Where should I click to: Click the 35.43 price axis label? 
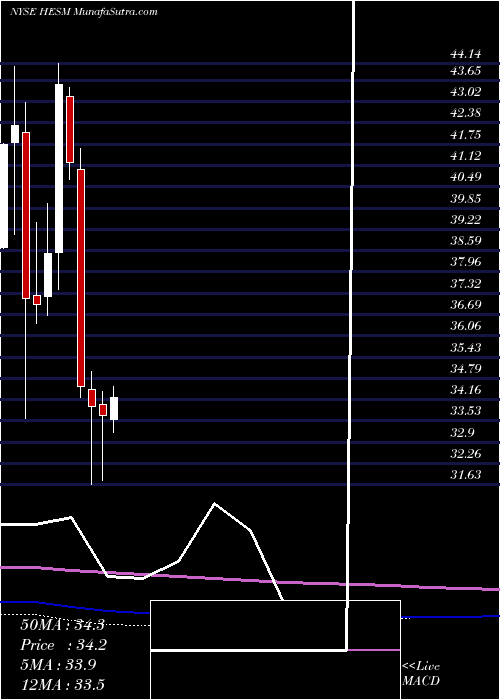point(466,347)
